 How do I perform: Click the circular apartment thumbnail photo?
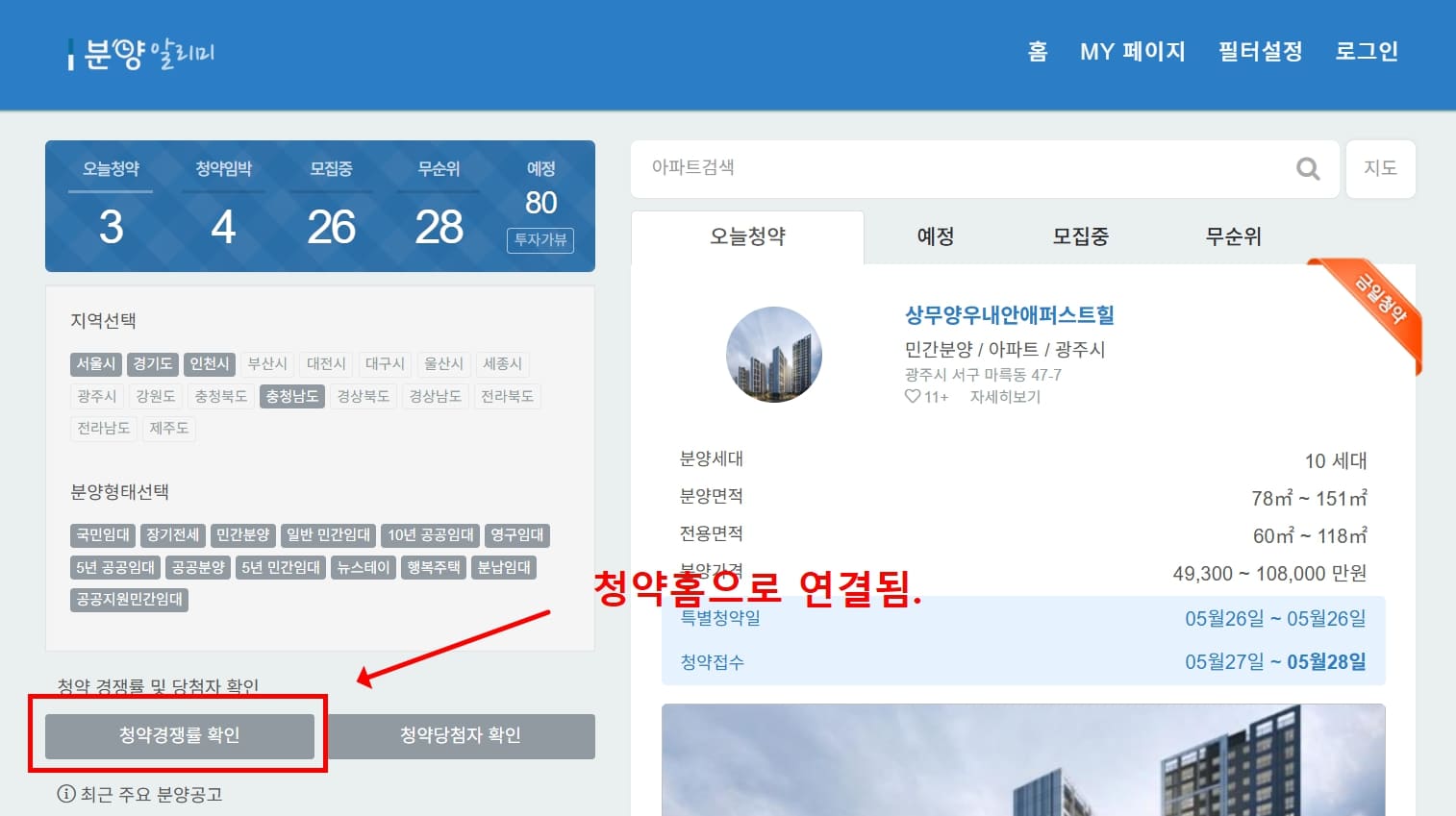pos(773,355)
